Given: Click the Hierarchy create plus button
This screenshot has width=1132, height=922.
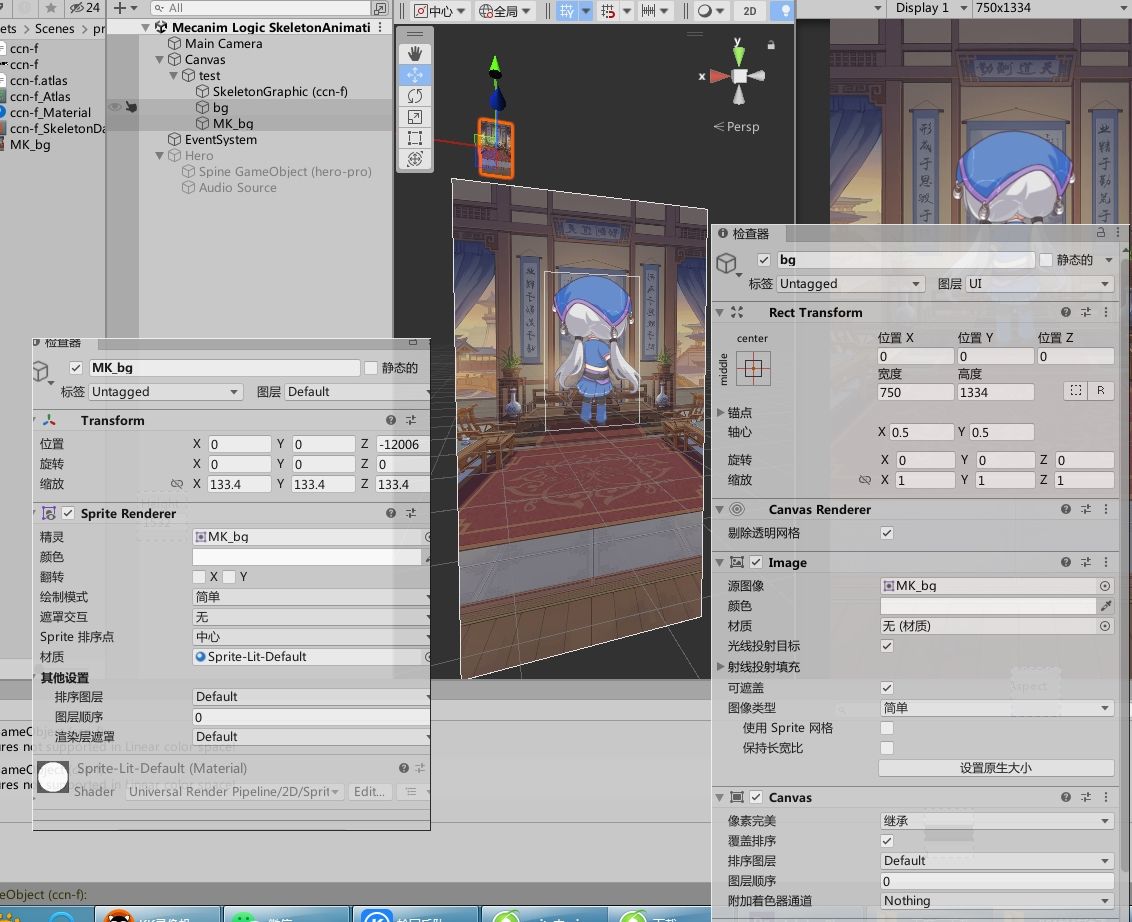Looking at the screenshot, I should click(120, 8).
